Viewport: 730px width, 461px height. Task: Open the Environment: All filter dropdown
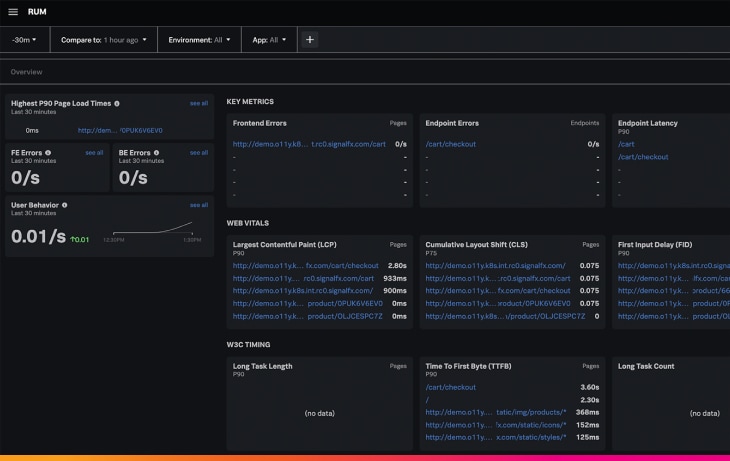click(x=200, y=40)
